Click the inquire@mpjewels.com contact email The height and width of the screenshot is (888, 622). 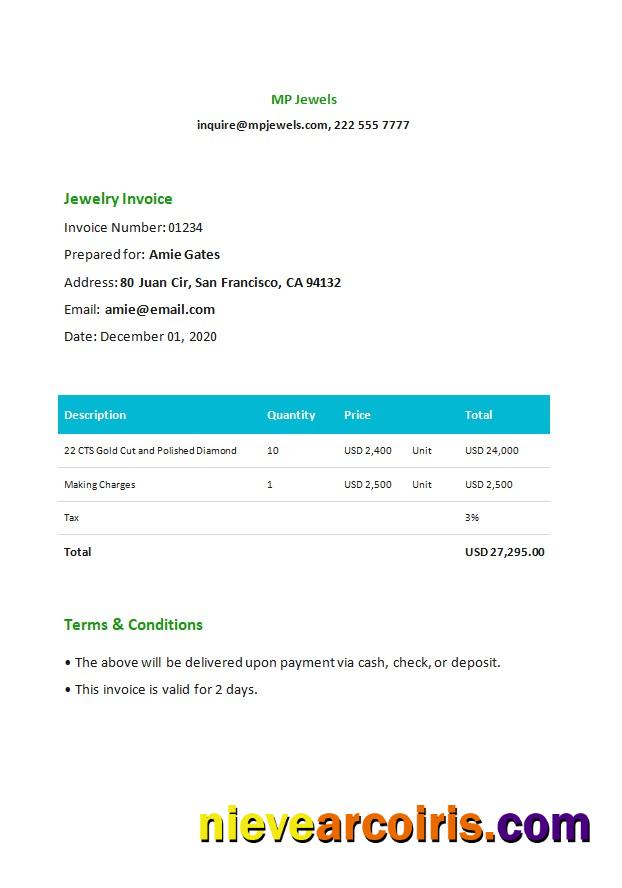pos(263,125)
